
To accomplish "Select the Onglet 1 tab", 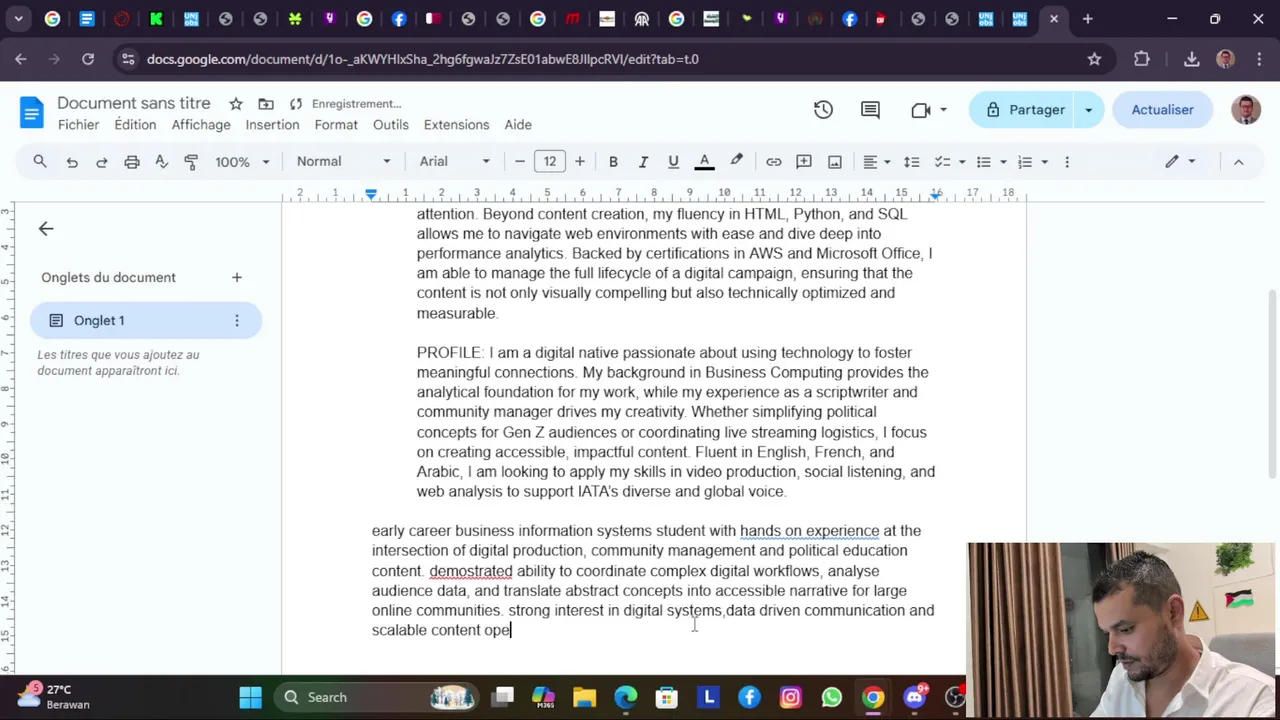I will tap(146, 320).
